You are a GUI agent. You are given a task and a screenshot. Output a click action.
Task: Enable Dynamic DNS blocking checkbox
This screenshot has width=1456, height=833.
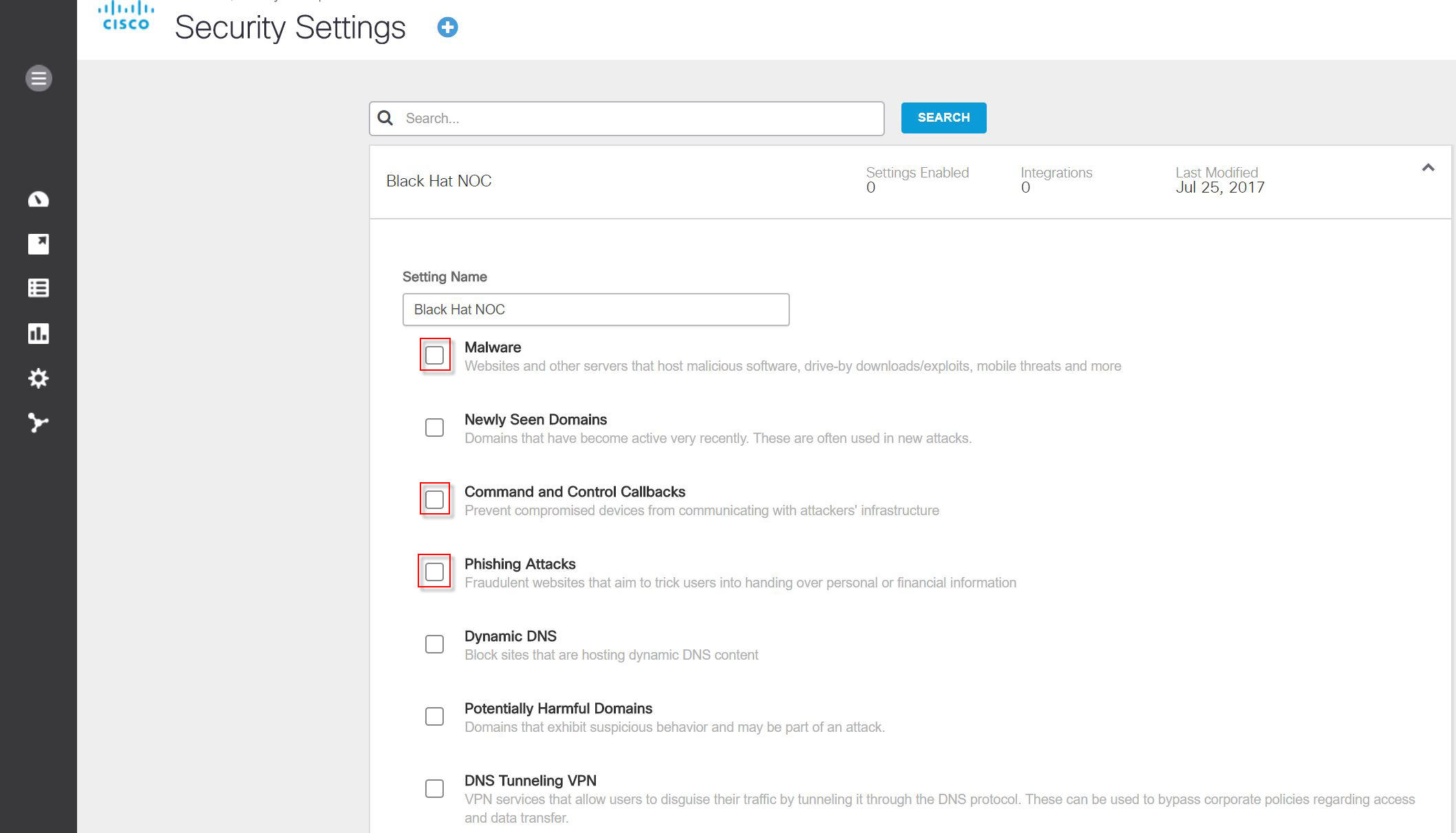(x=434, y=645)
